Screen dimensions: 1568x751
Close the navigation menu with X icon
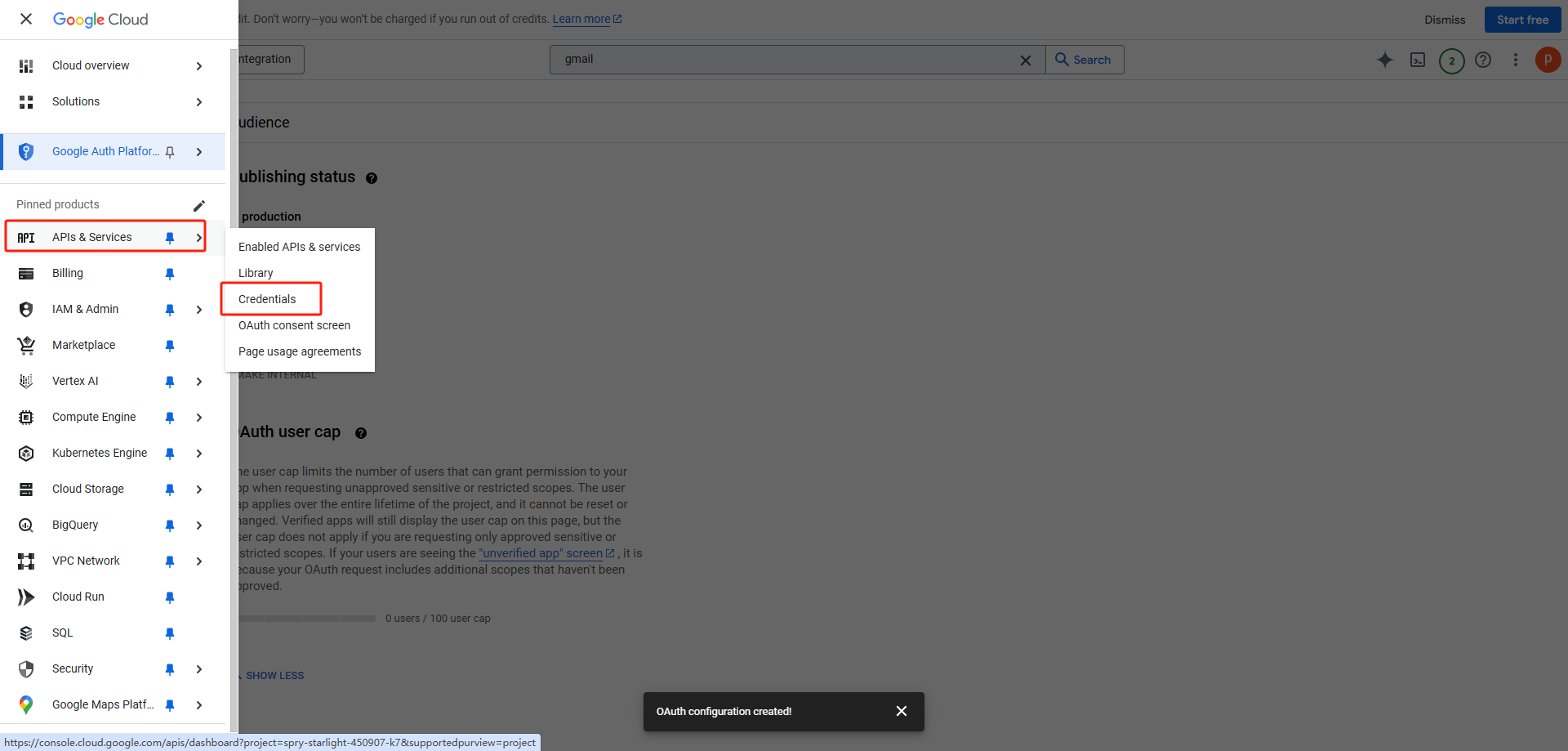coord(26,19)
